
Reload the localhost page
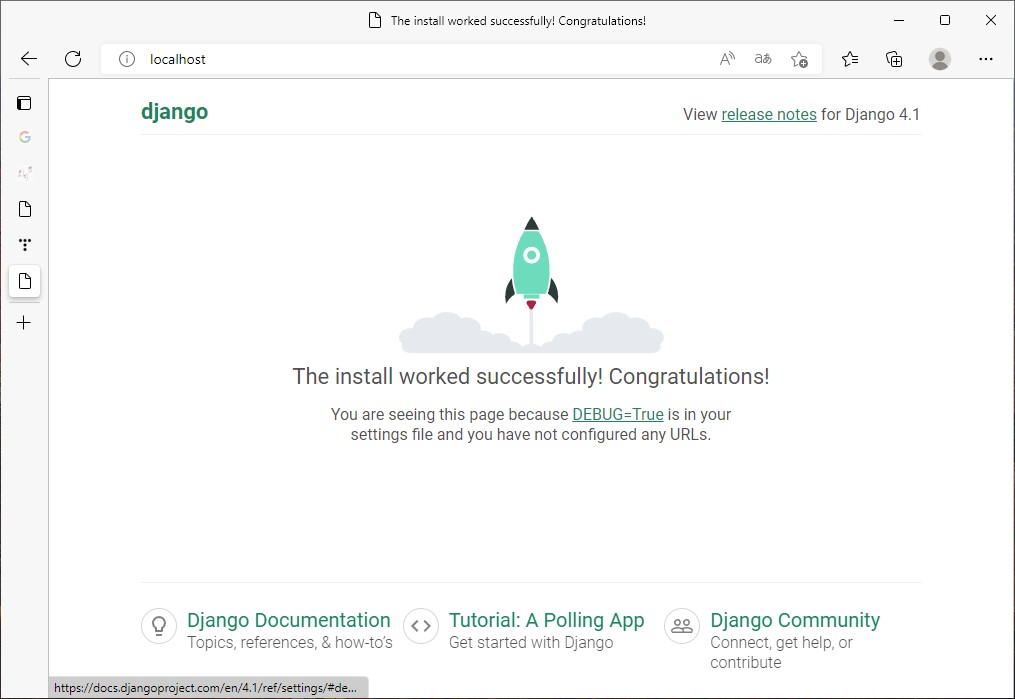[73, 59]
